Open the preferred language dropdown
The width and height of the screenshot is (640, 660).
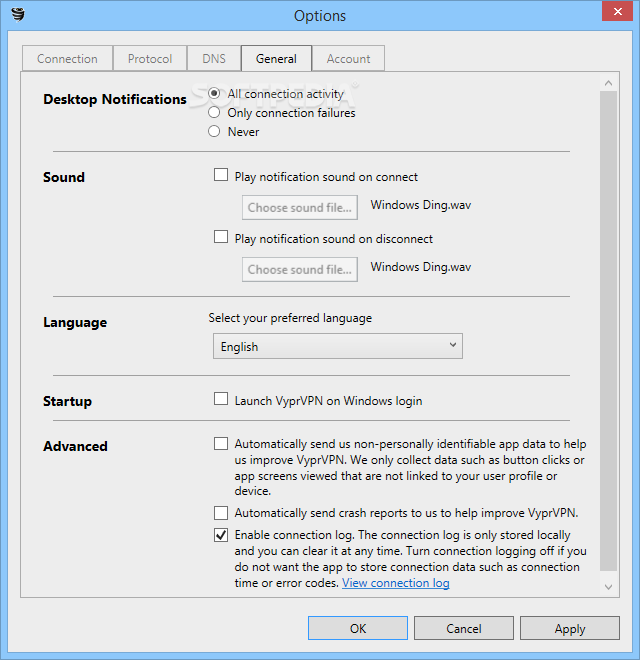coord(338,346)
